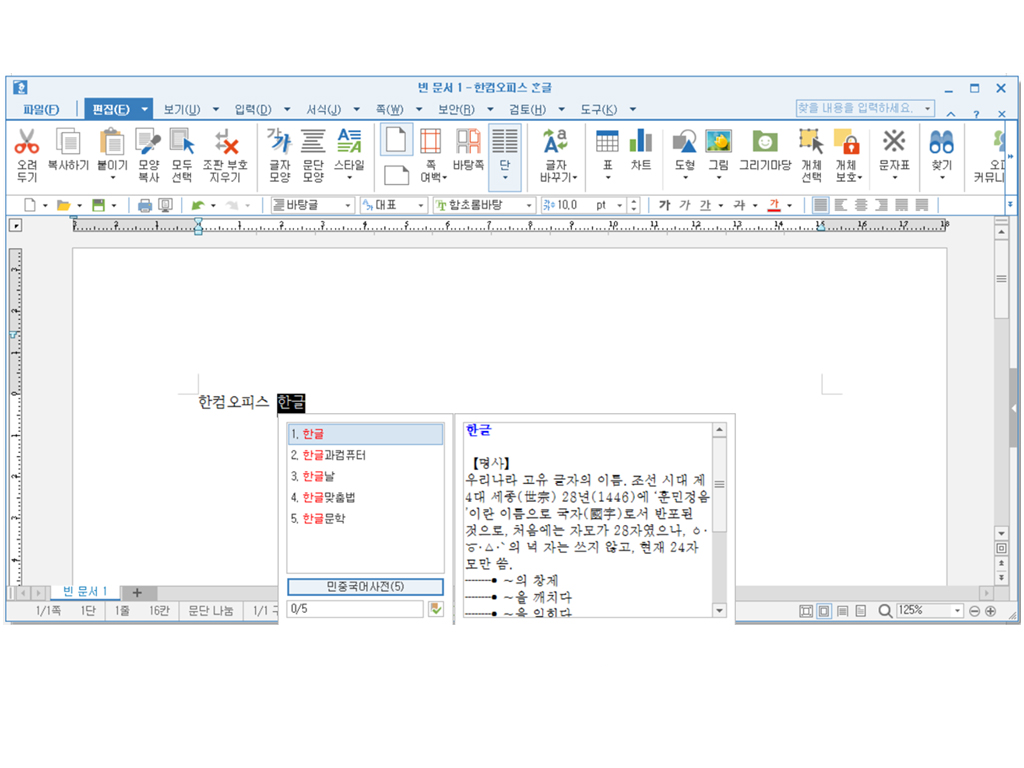Click the 찾을 내용을 입력하세요 search field
The height and width of the screenshot is (768, 1024).
point(865,108)
